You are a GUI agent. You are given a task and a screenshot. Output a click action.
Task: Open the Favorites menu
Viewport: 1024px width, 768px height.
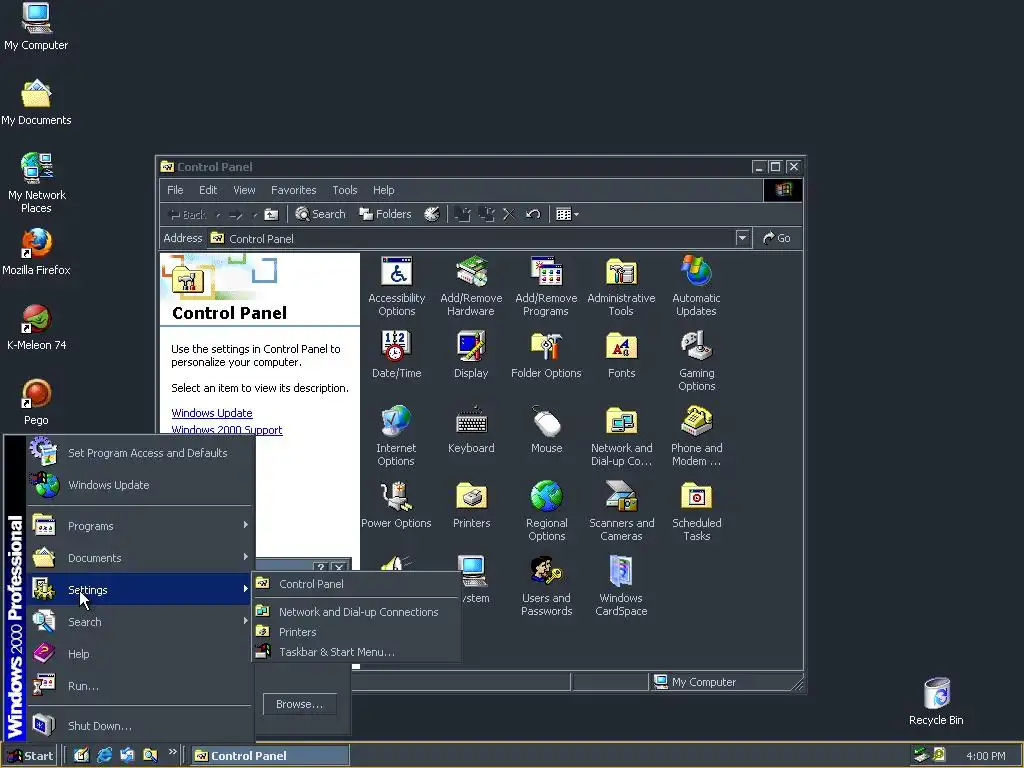tap(293, 190)
